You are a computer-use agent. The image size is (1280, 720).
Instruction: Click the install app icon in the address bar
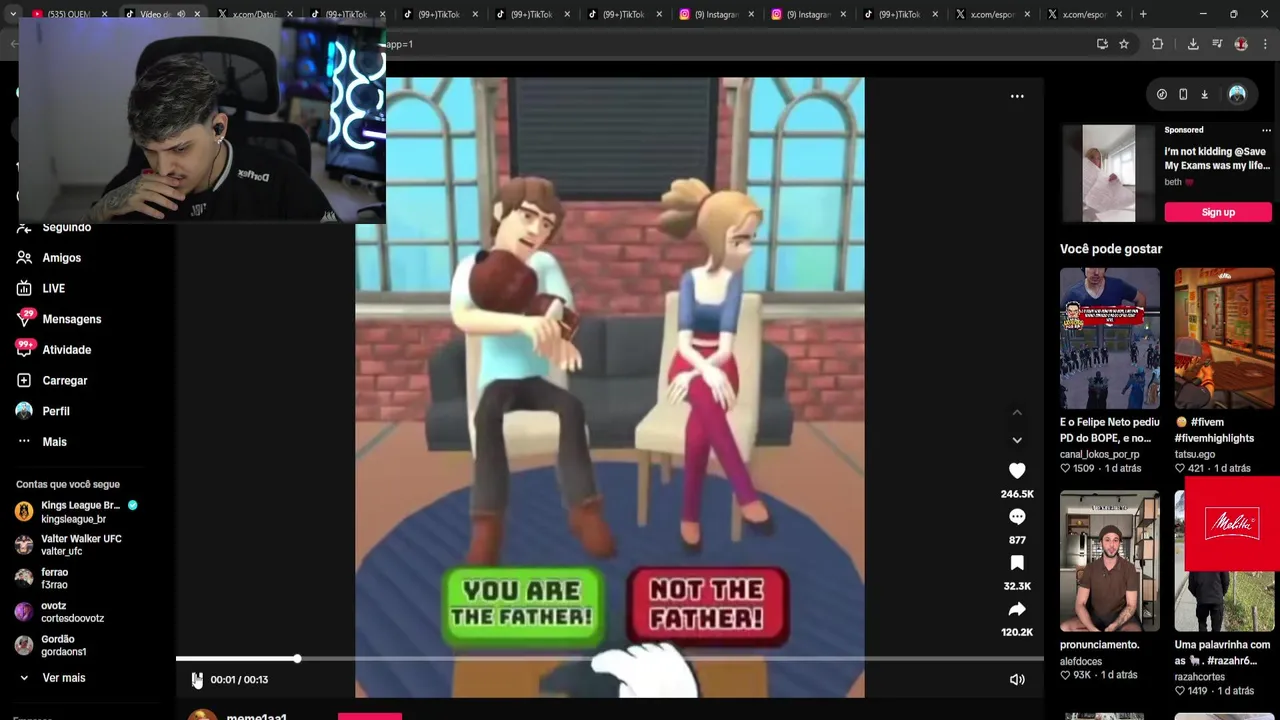pos(1102,44)
